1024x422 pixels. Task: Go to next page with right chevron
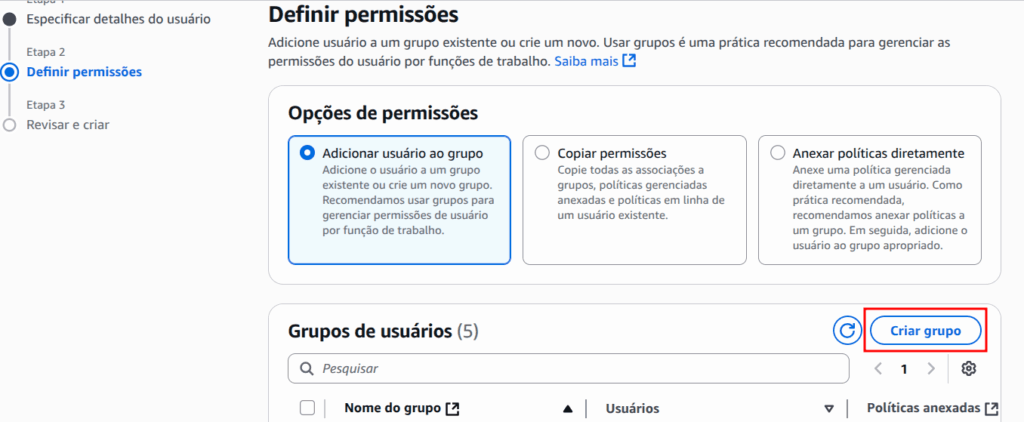[931, 369]
